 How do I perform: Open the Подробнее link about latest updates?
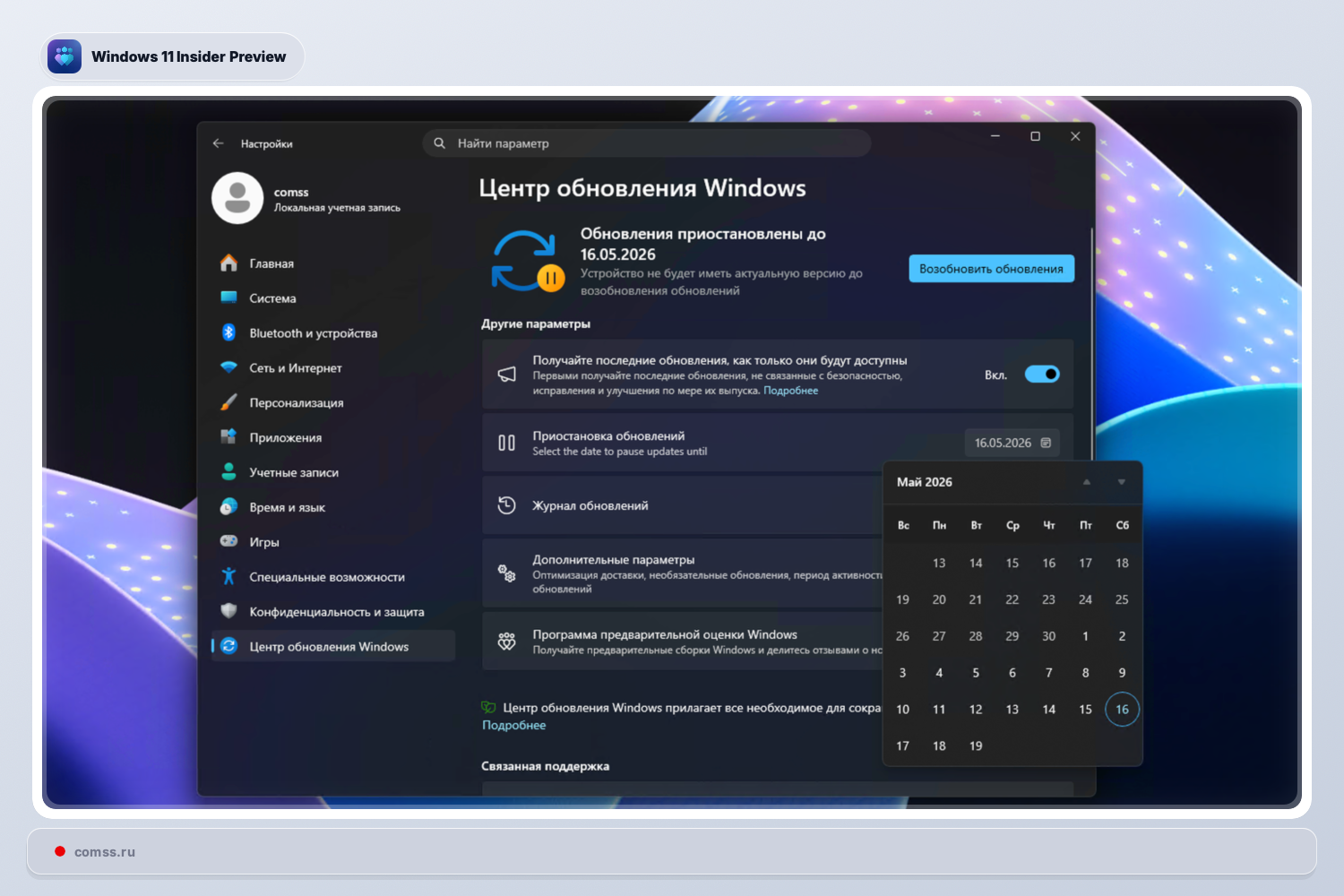790,391
